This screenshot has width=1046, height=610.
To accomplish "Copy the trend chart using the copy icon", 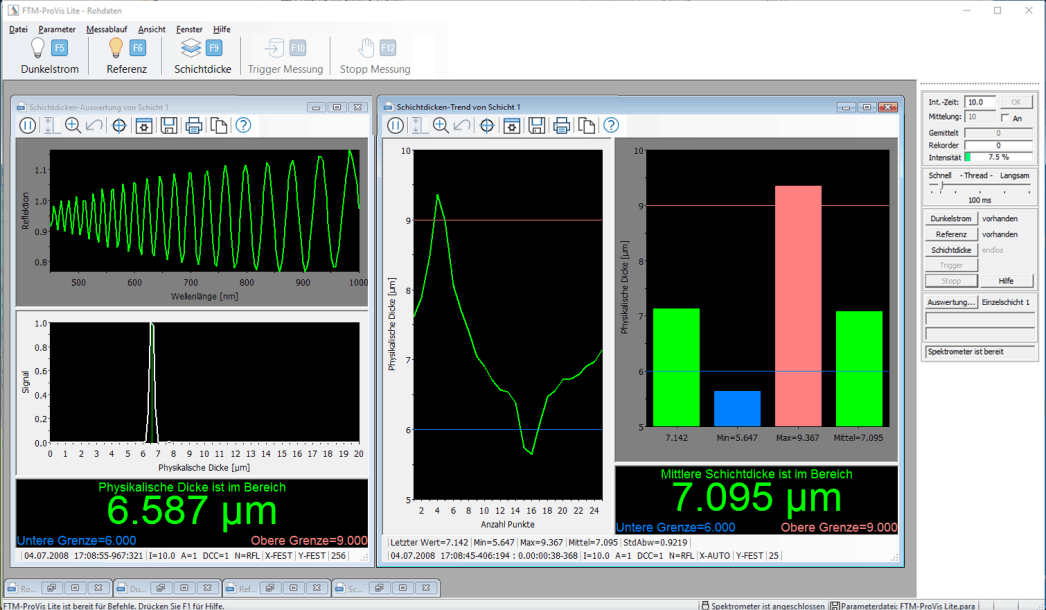I will [x=587, y=125].
